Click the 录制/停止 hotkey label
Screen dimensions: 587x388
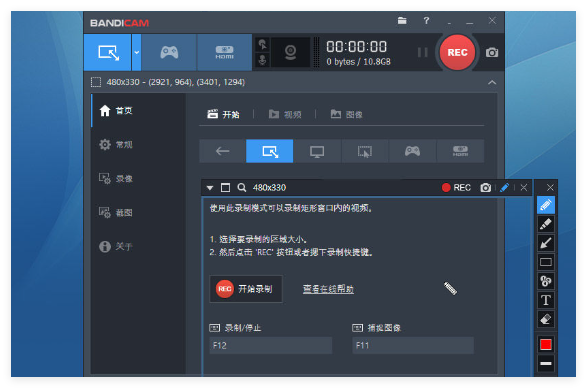tap(243, 328)
